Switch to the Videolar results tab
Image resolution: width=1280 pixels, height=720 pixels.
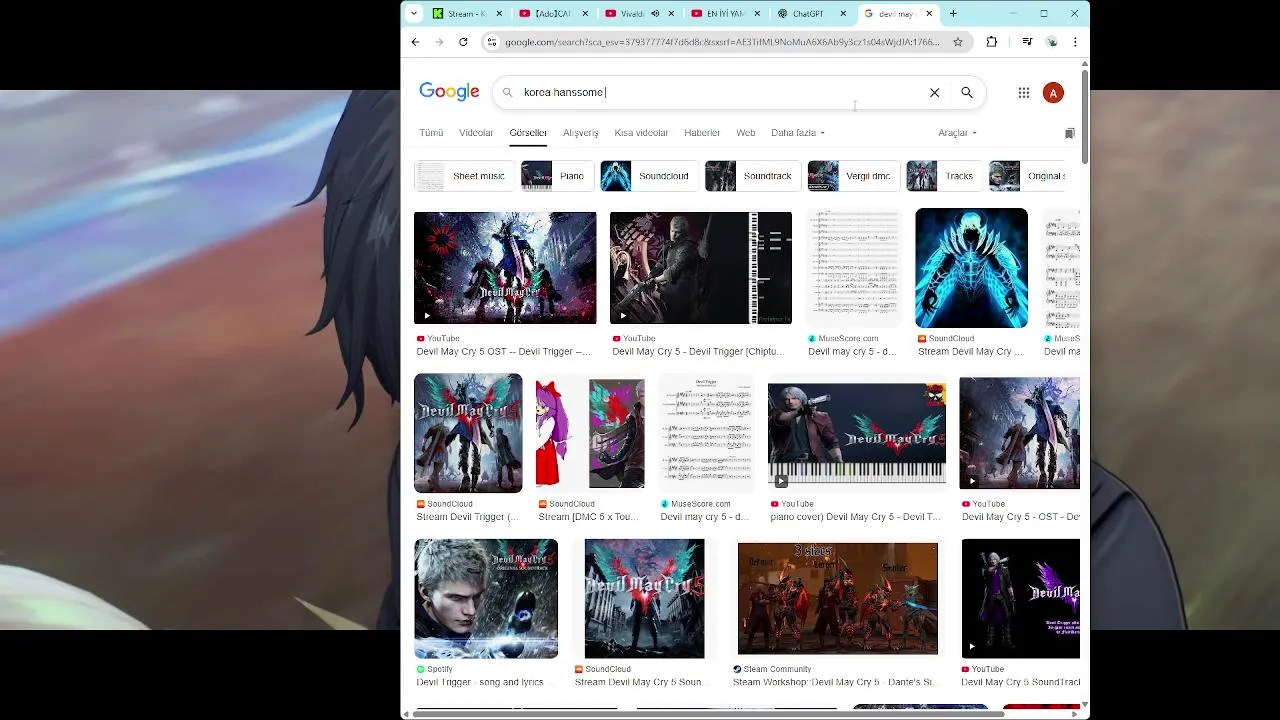tap(476, 133)
